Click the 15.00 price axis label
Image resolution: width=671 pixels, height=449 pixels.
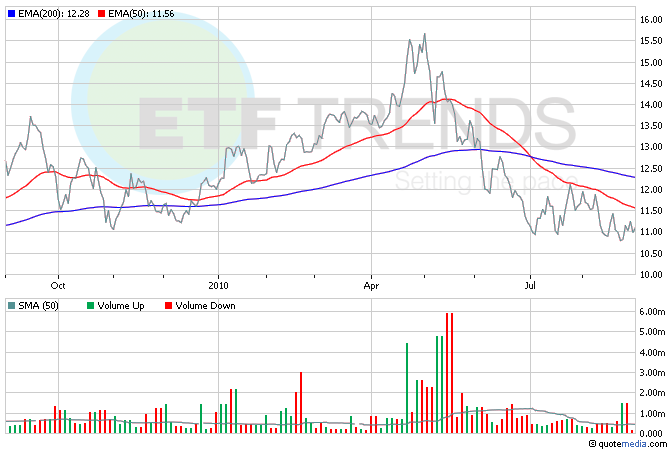tap(651, 62)
